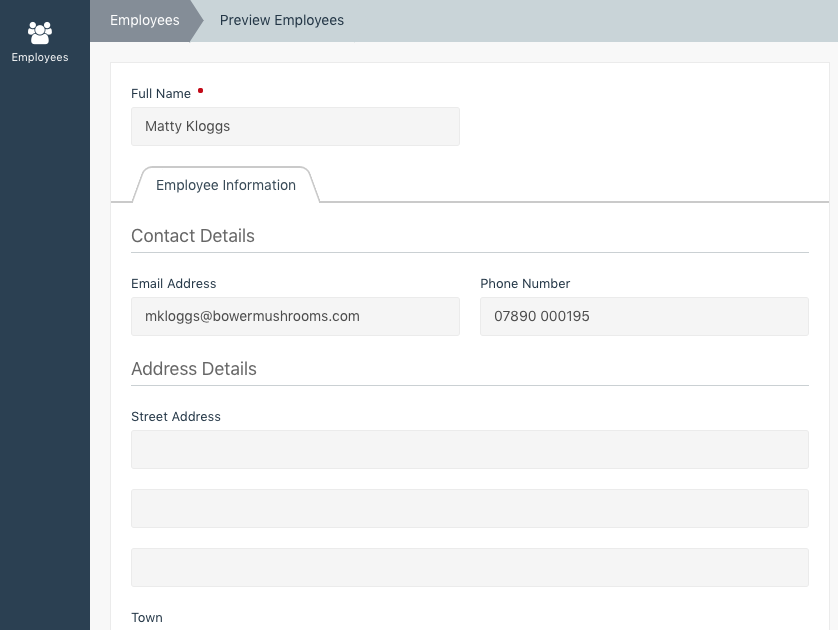This screenshot has height=630, width=838.
Task: Focus the Full Name field with Matty Kloggs
Action: pos(295,127)
